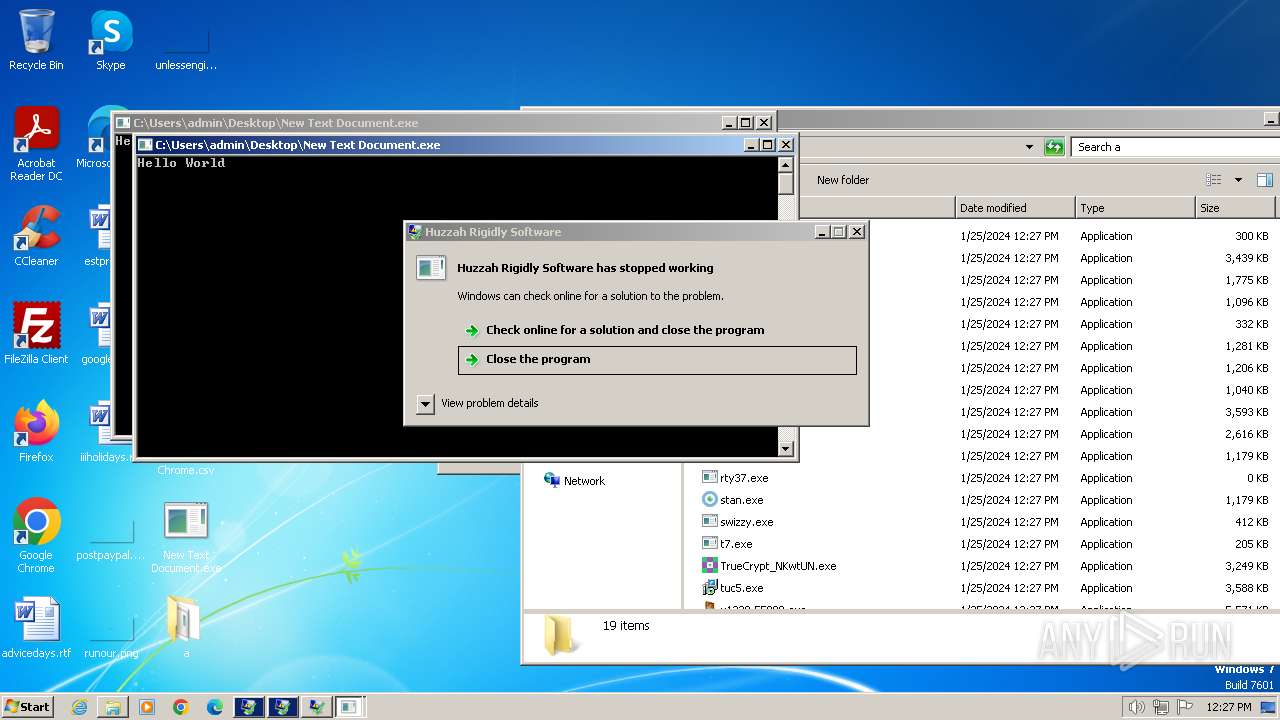The image size is (1280, 720).
Task: Toggle the Explorer preview pane icon
Action: (1265, 180)
